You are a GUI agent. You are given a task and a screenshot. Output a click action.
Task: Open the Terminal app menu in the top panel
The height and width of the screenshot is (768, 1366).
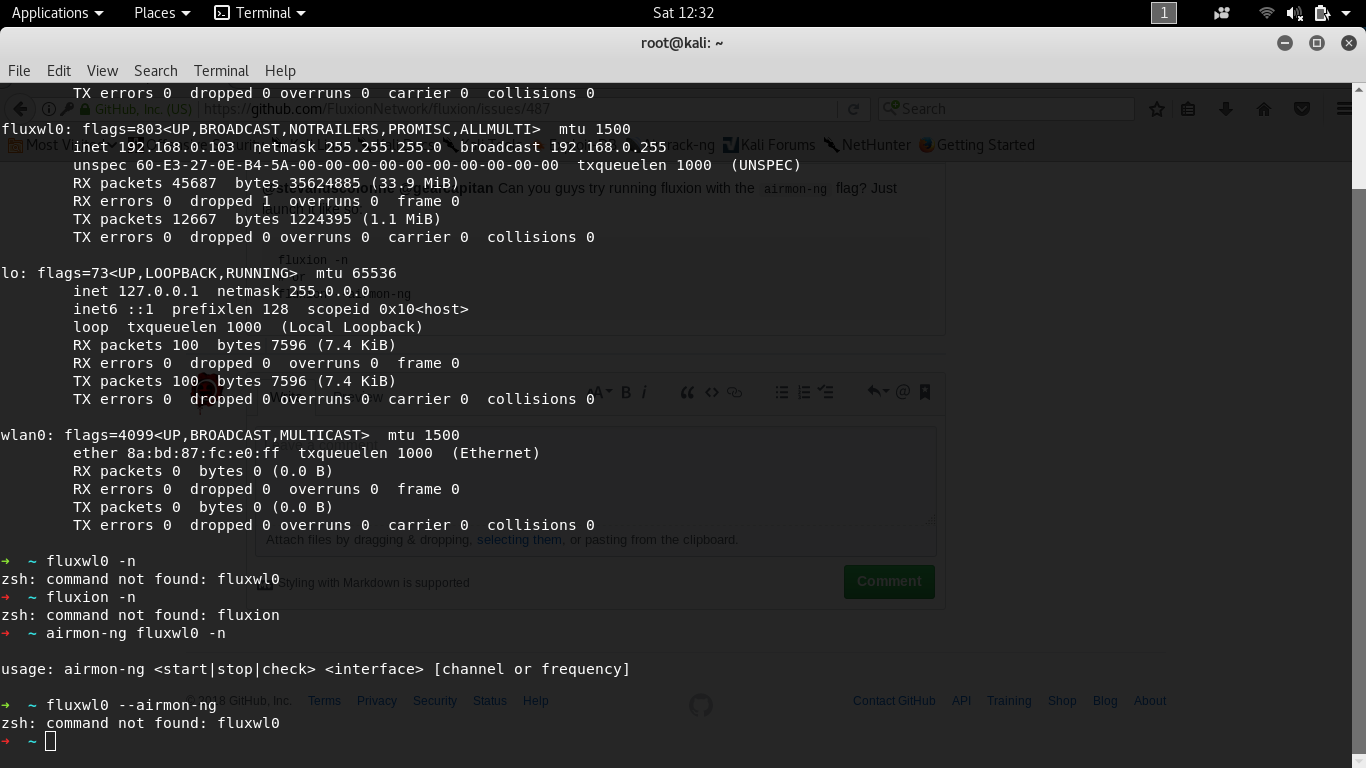point(260,13)
